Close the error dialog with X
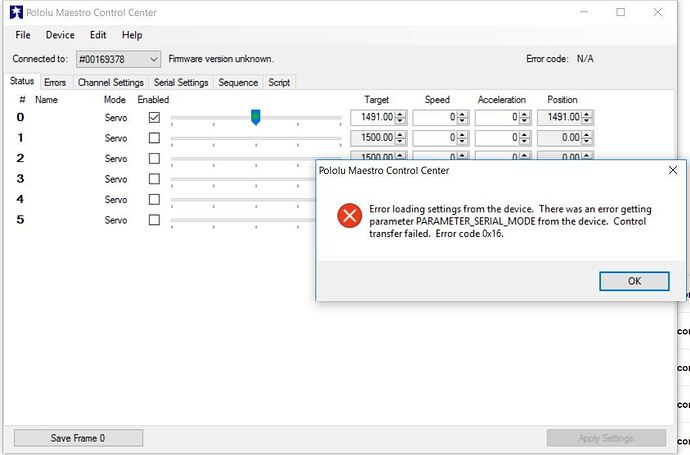690x455 pixels. [x=672, y=170]
